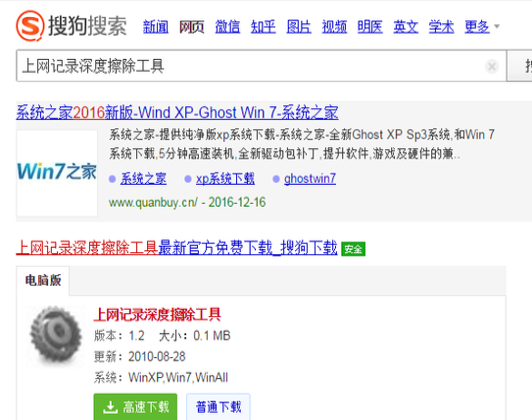The width and height of the screenshot is (532, 420).
Task: Select the 网页 search category
Action: pyautogui.click(x=191, y=26)
